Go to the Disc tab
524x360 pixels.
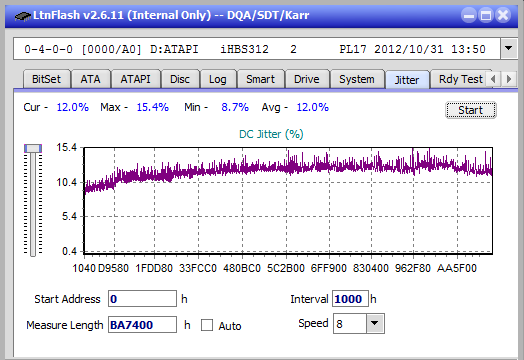click(x=180, y=79)
